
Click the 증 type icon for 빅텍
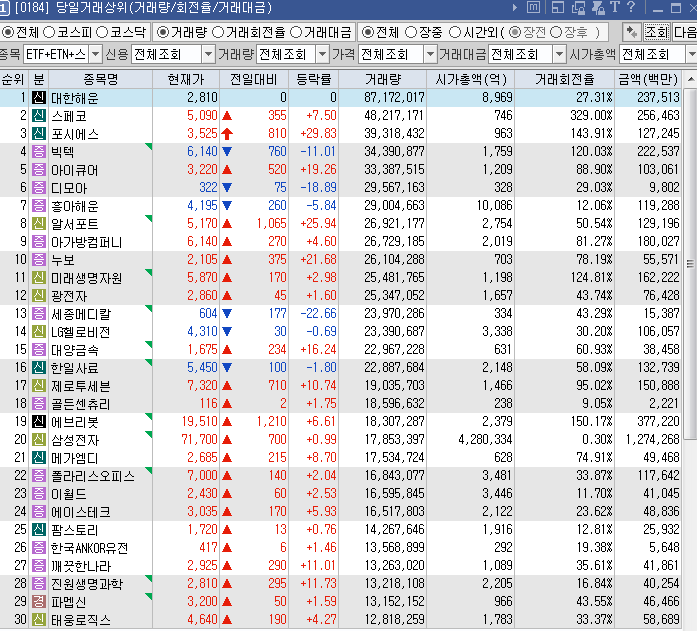tap(39, 152)
